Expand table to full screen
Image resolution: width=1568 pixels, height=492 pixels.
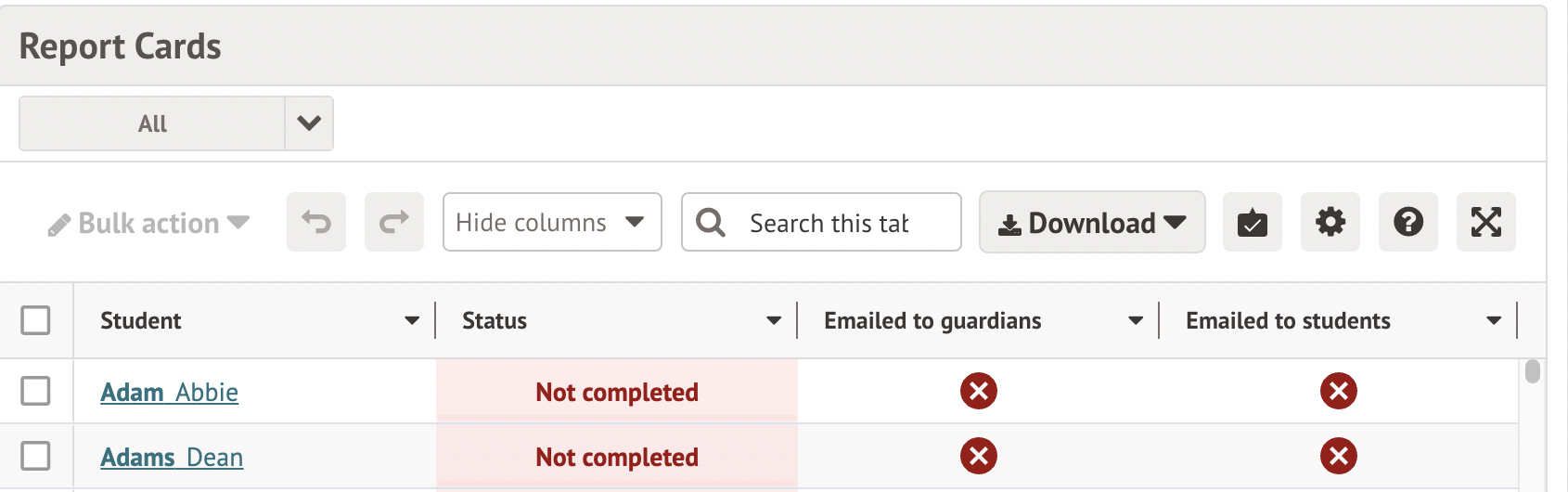click(1486, 223)
